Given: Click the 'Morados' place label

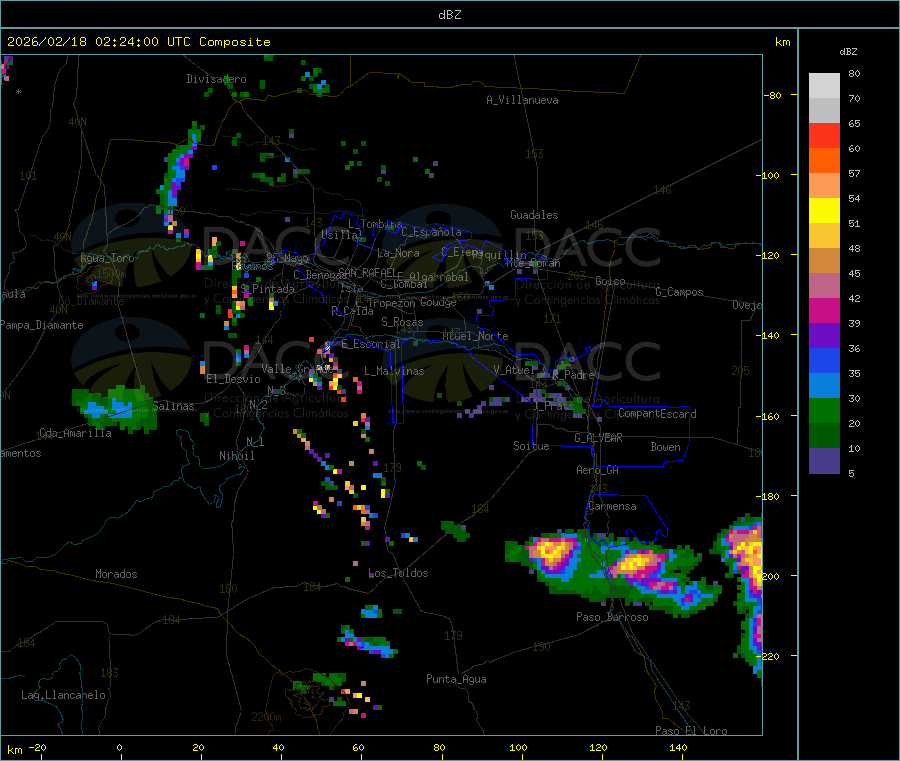Looking at the screenshot, I should 116,574.
